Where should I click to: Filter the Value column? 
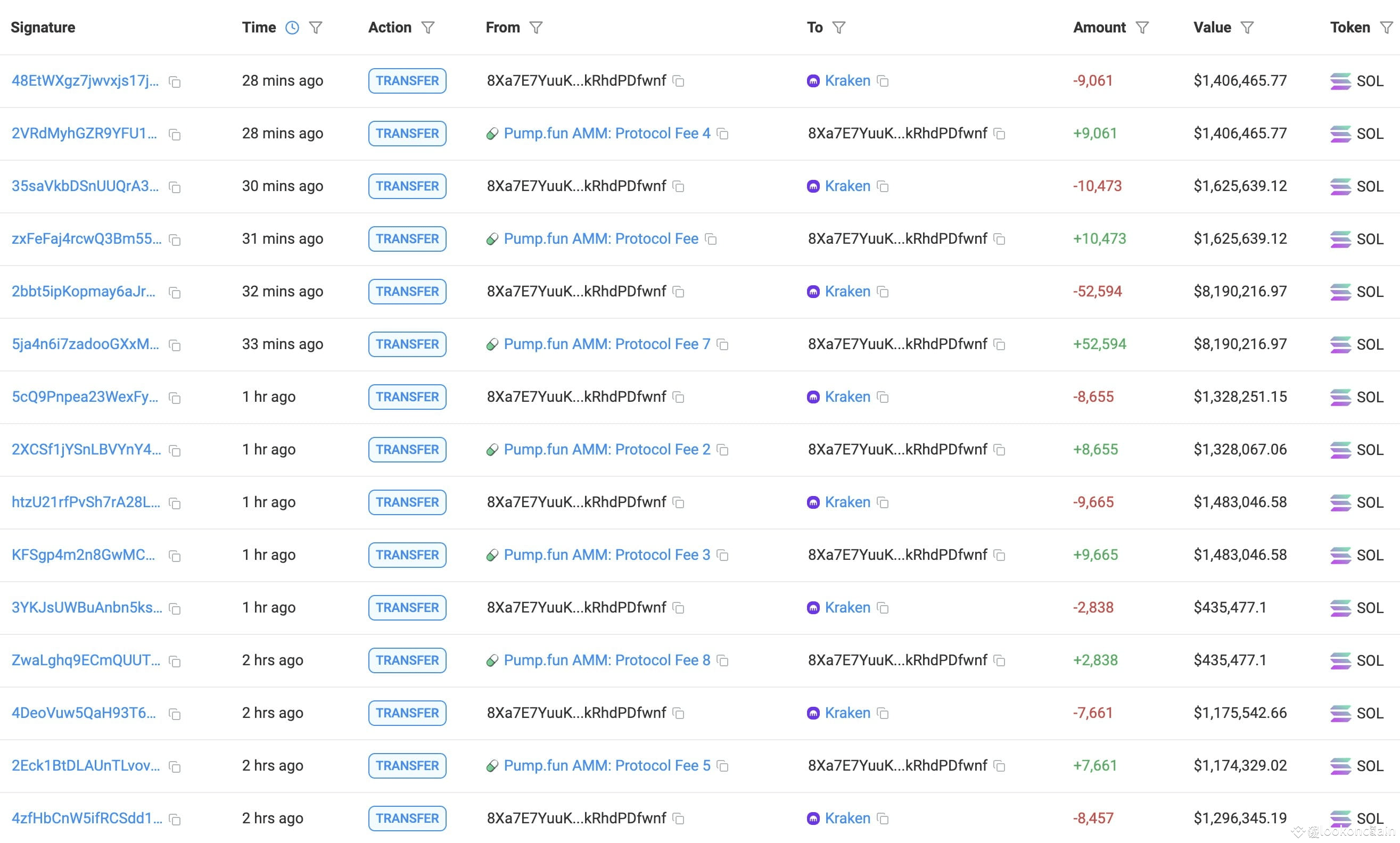(x=1247, y=27)
